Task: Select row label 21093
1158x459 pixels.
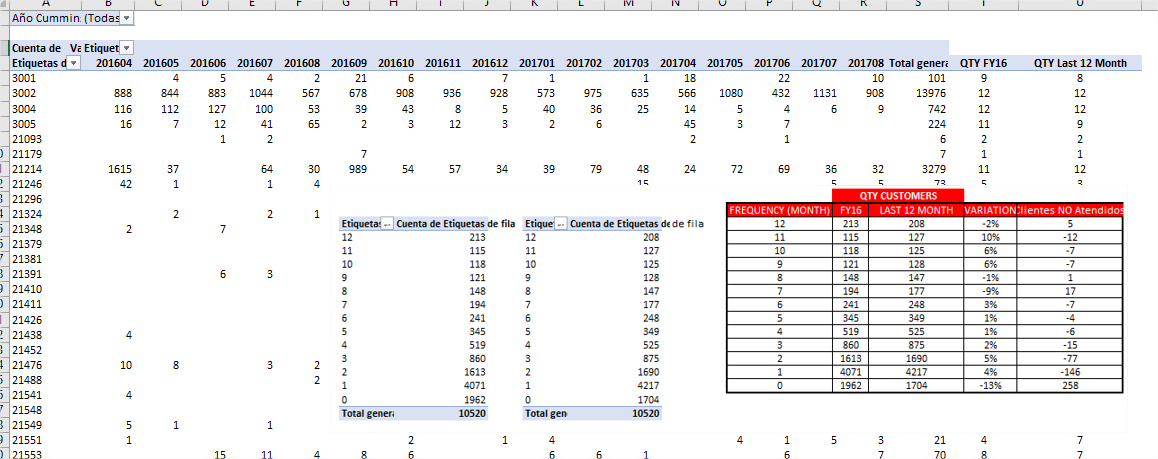Action: point(27,139)
